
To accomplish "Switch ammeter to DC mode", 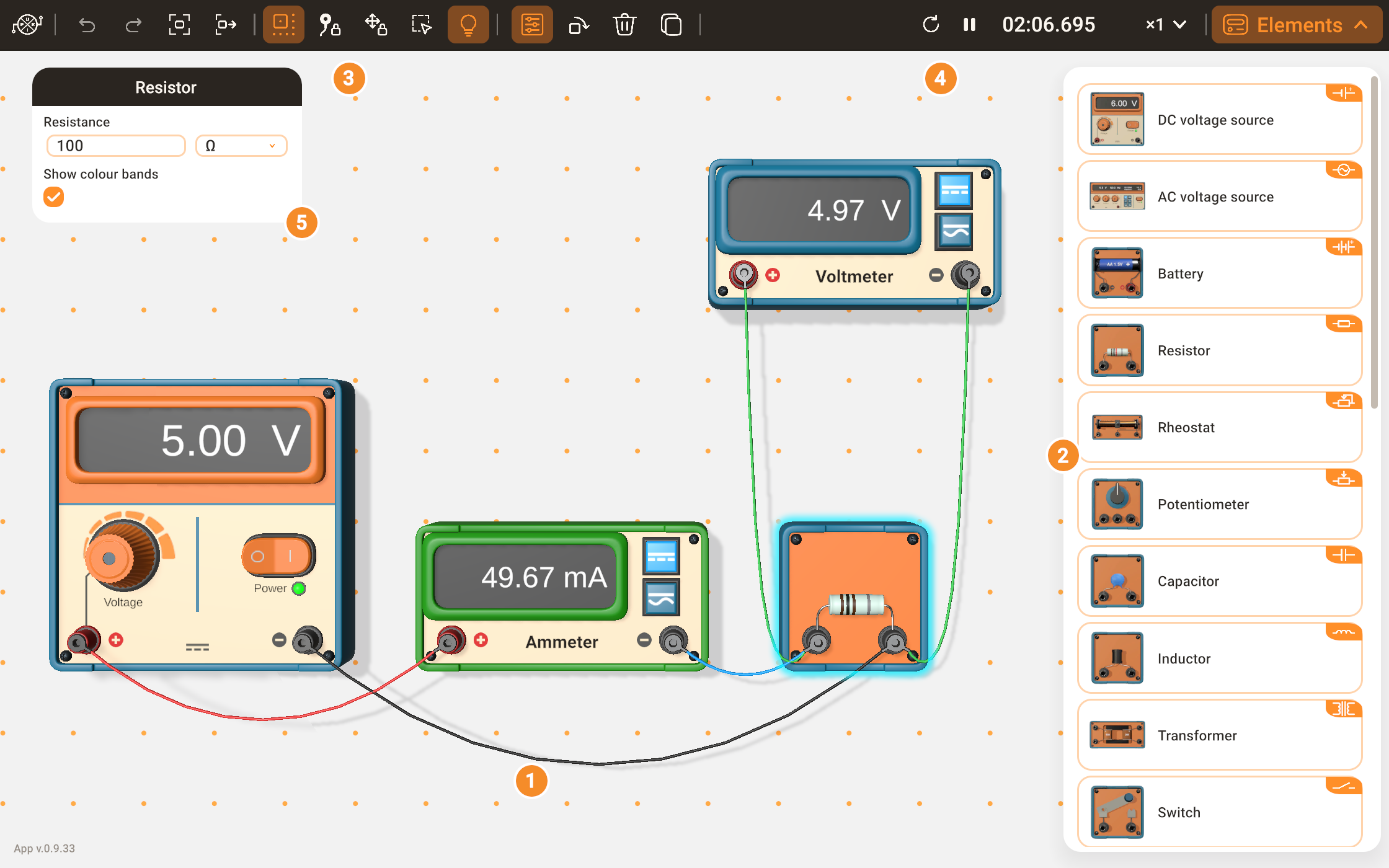I will 661,556.
